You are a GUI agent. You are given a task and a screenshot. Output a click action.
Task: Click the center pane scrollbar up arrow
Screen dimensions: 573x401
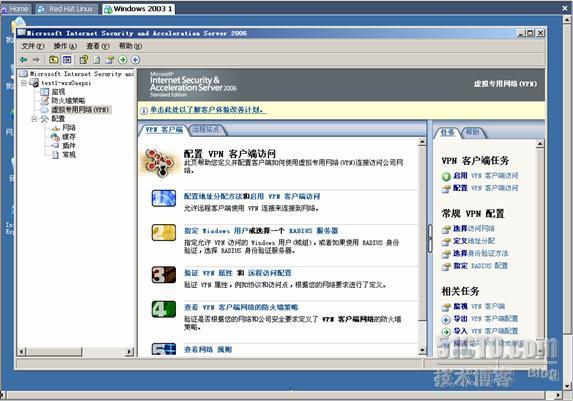[x=422, y=142]
